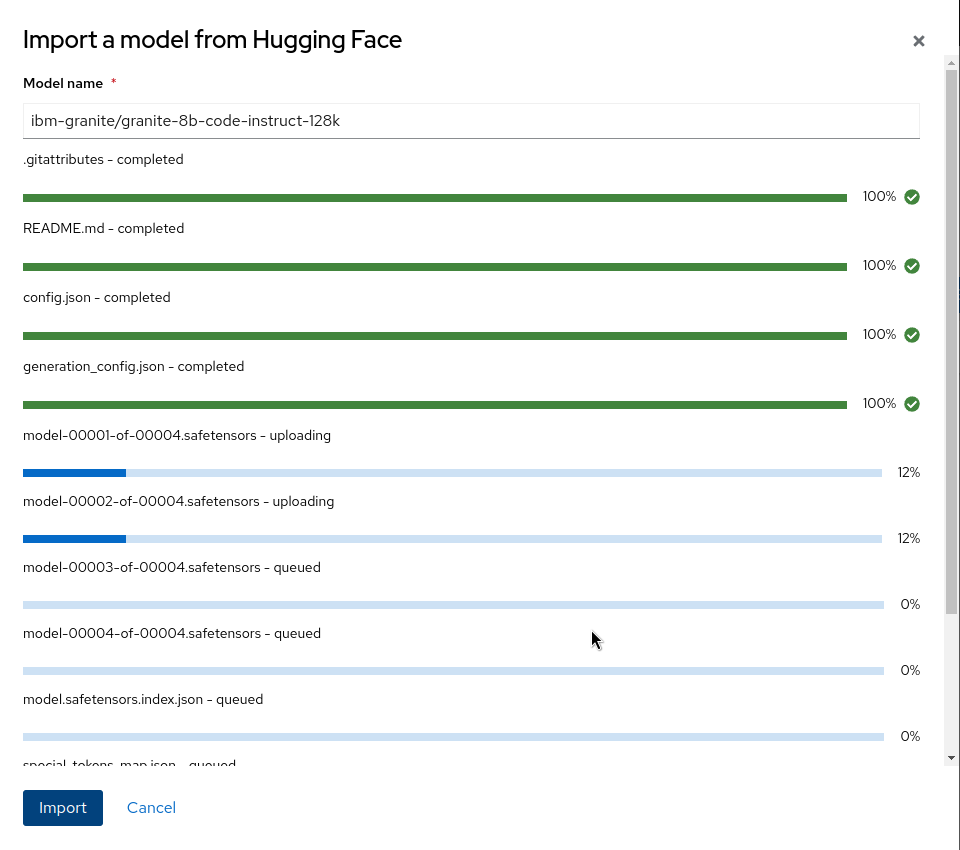This screenshot has height=850, width=960.
Task: Click the generation_config.json completed checkmark icon
Action: tap(912, 404)
